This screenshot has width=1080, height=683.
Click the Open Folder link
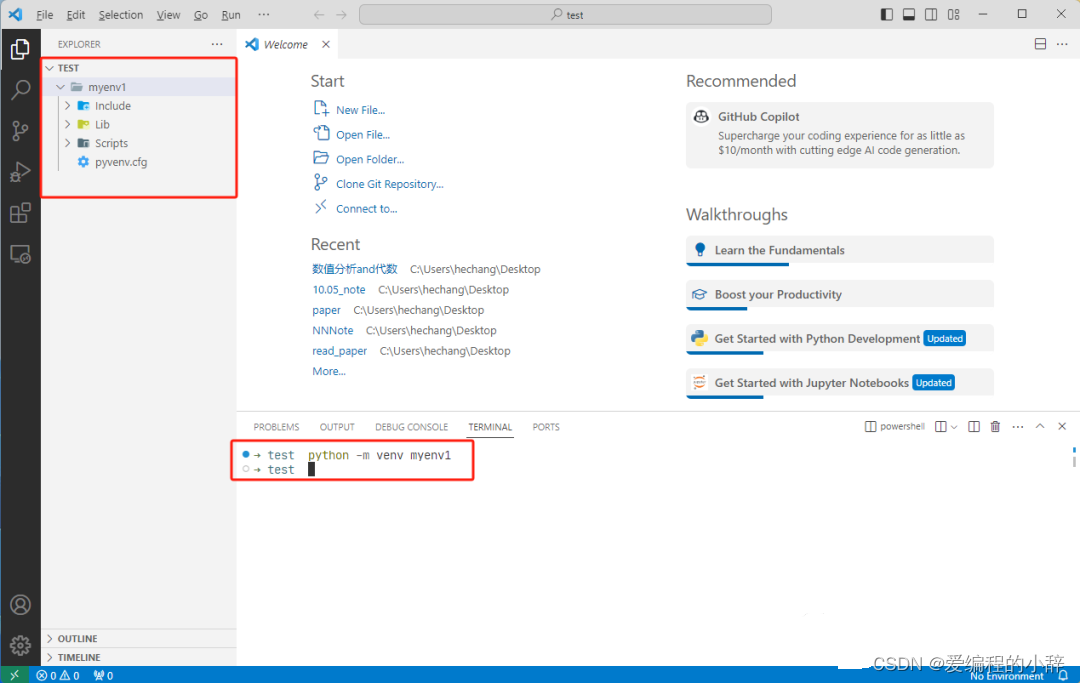(x=370, y=159)
